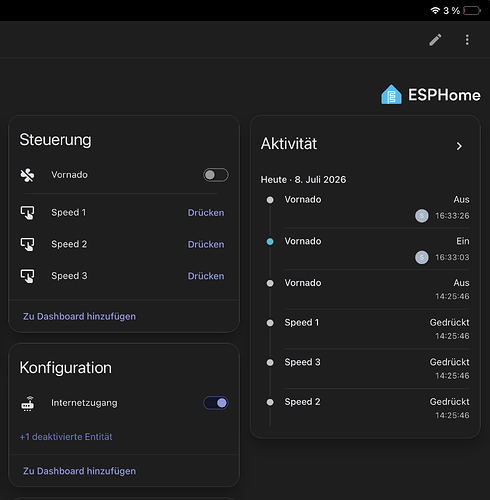Image resolution: width=490 pixels, height=500 pixels.
Task: Show the +1 deaktivierte Entität
Action: [x=66, y=437]
